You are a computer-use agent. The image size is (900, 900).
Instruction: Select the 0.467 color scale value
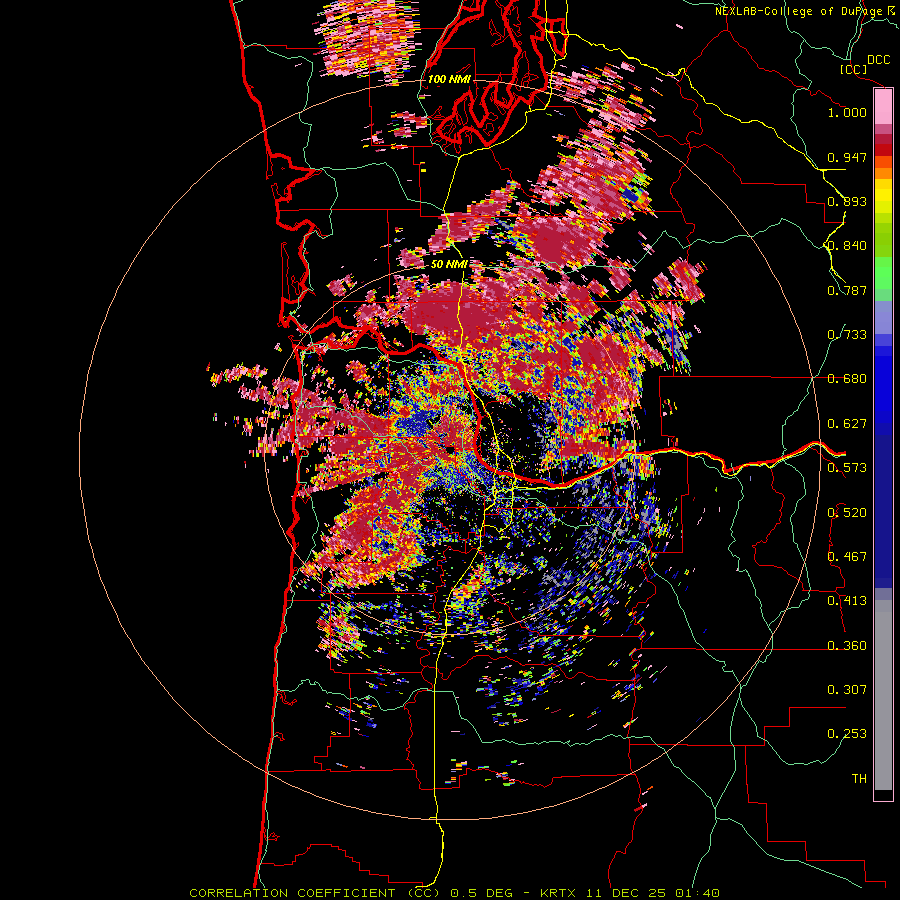[x=847, y=557]
